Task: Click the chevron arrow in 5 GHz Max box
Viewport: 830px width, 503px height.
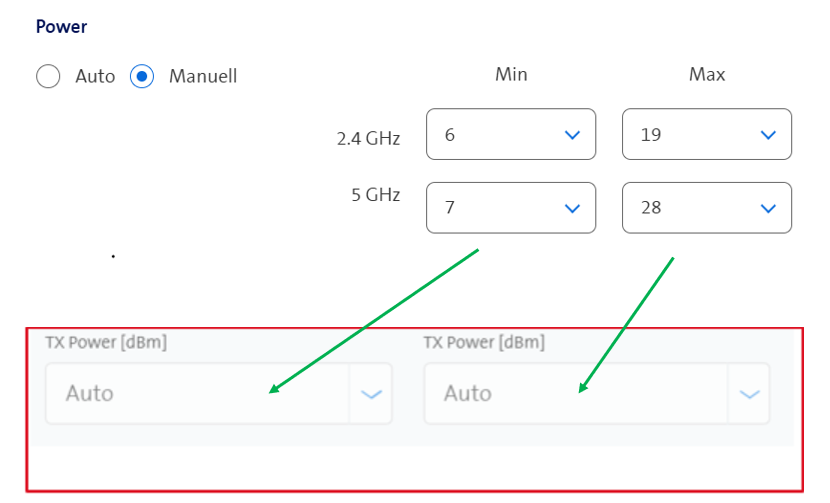Action: click(x=768, y=208)
